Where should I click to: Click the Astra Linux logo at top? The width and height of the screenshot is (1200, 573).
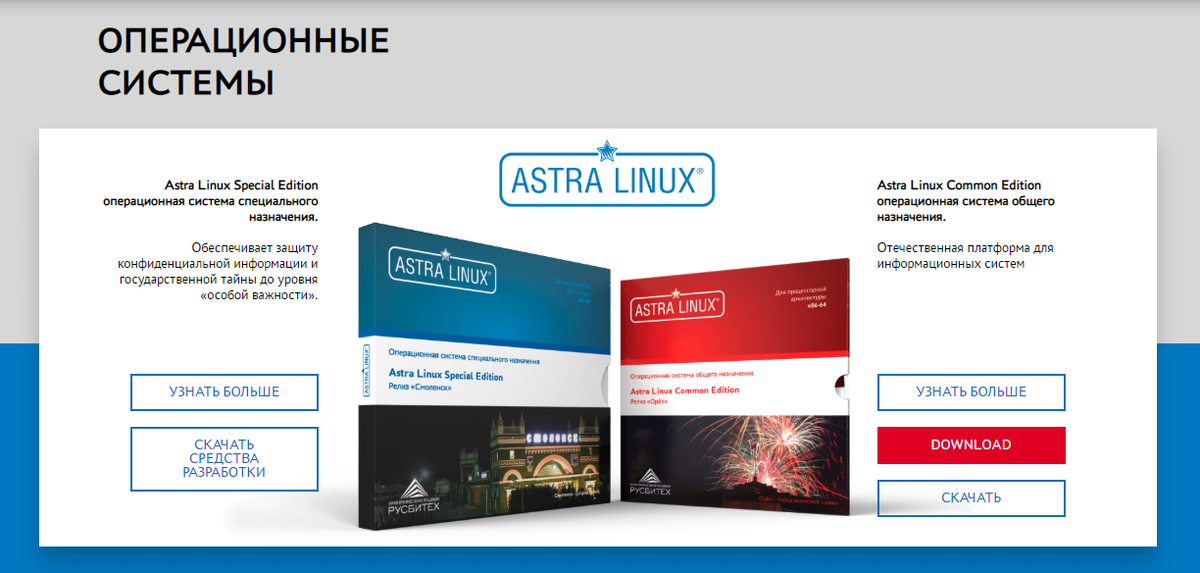(606, 174)
